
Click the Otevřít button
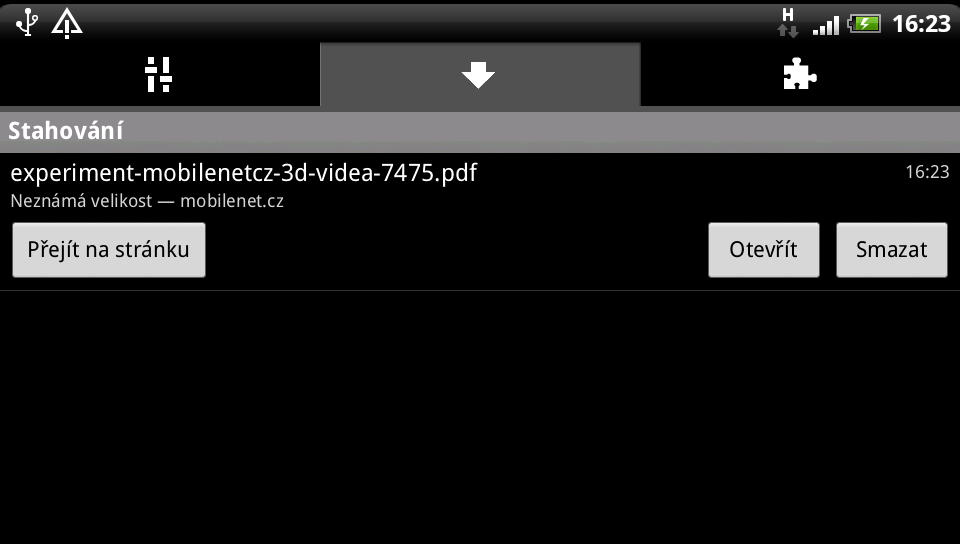point(763,250)
